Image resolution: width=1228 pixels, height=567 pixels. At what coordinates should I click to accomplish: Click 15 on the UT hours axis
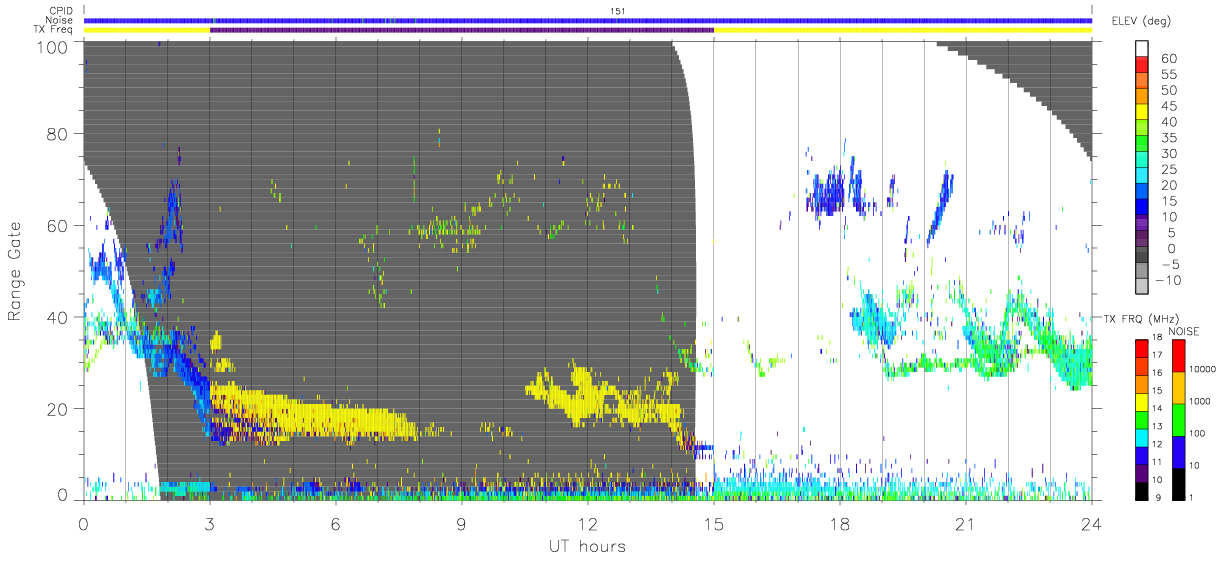pyautogui.click(x=714, y=523)
